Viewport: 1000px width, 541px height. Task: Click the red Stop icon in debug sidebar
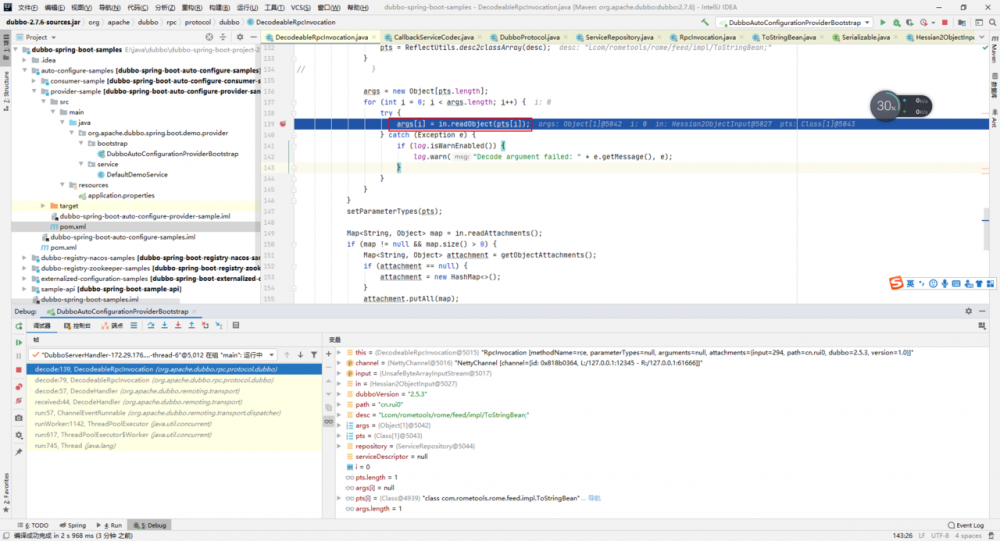pyautogui.click(x=18, y=370)
